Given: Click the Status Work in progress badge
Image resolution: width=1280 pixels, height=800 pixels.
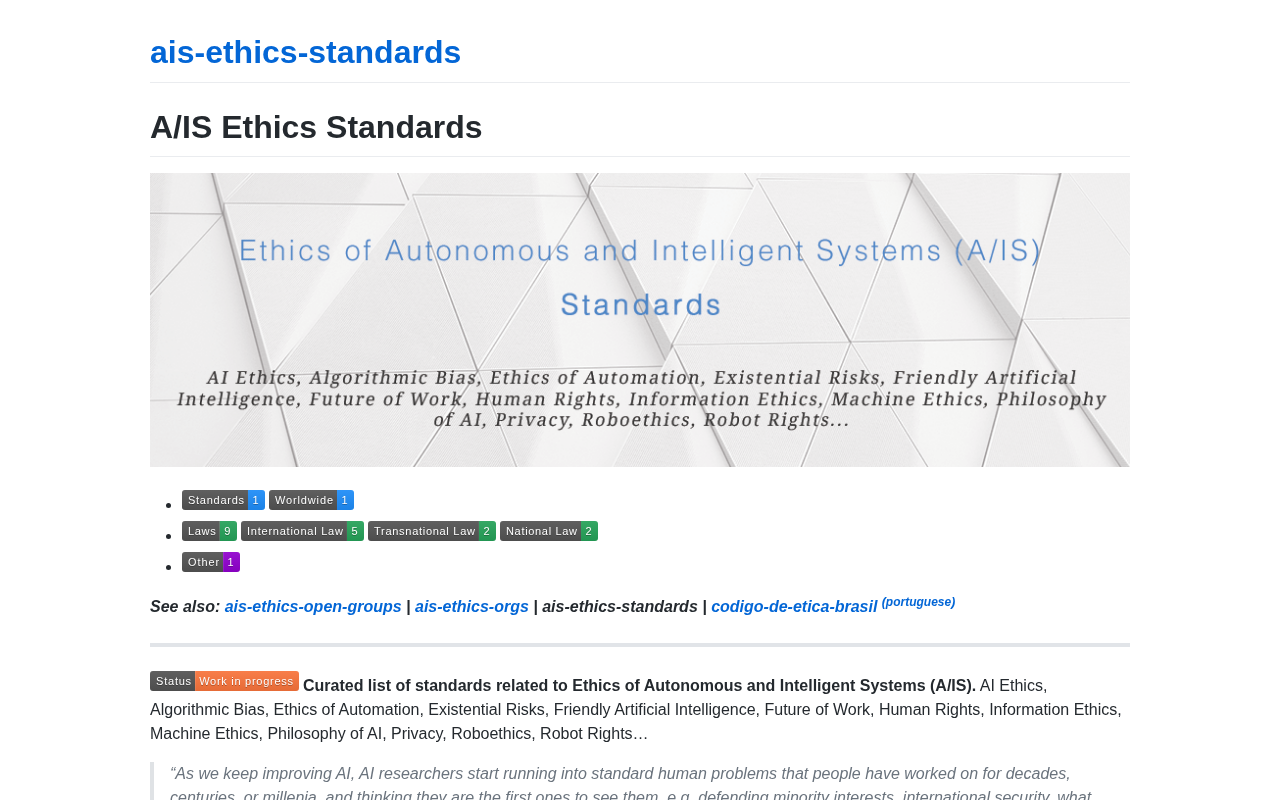Looking at the screenshot, I should [x=224, y=681].
